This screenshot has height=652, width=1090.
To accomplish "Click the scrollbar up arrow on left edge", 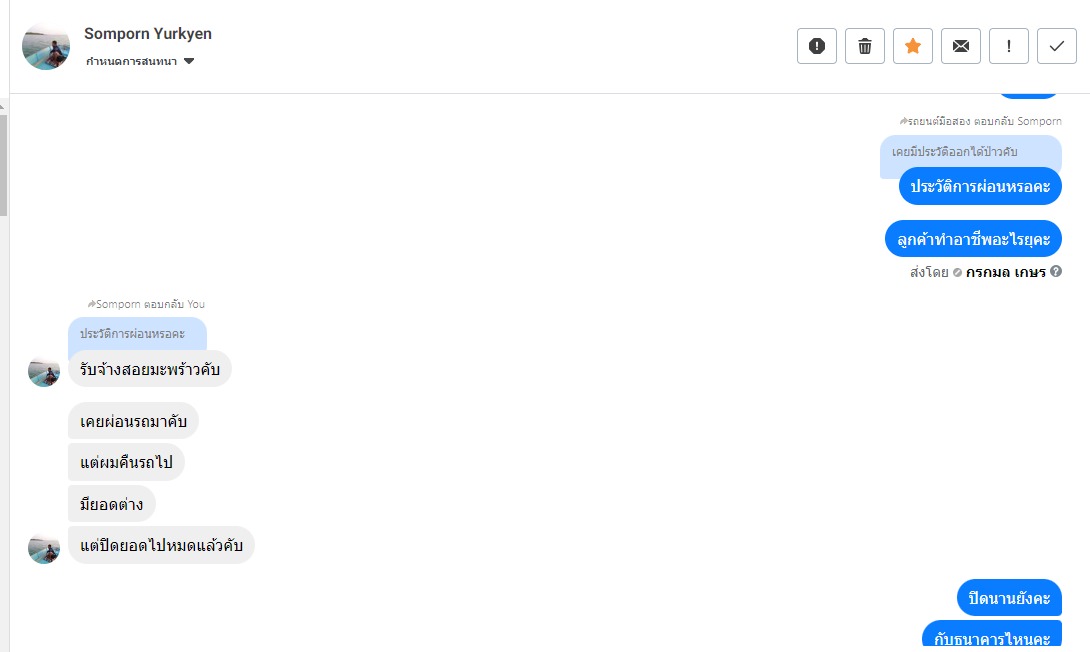I will [4, 105].
